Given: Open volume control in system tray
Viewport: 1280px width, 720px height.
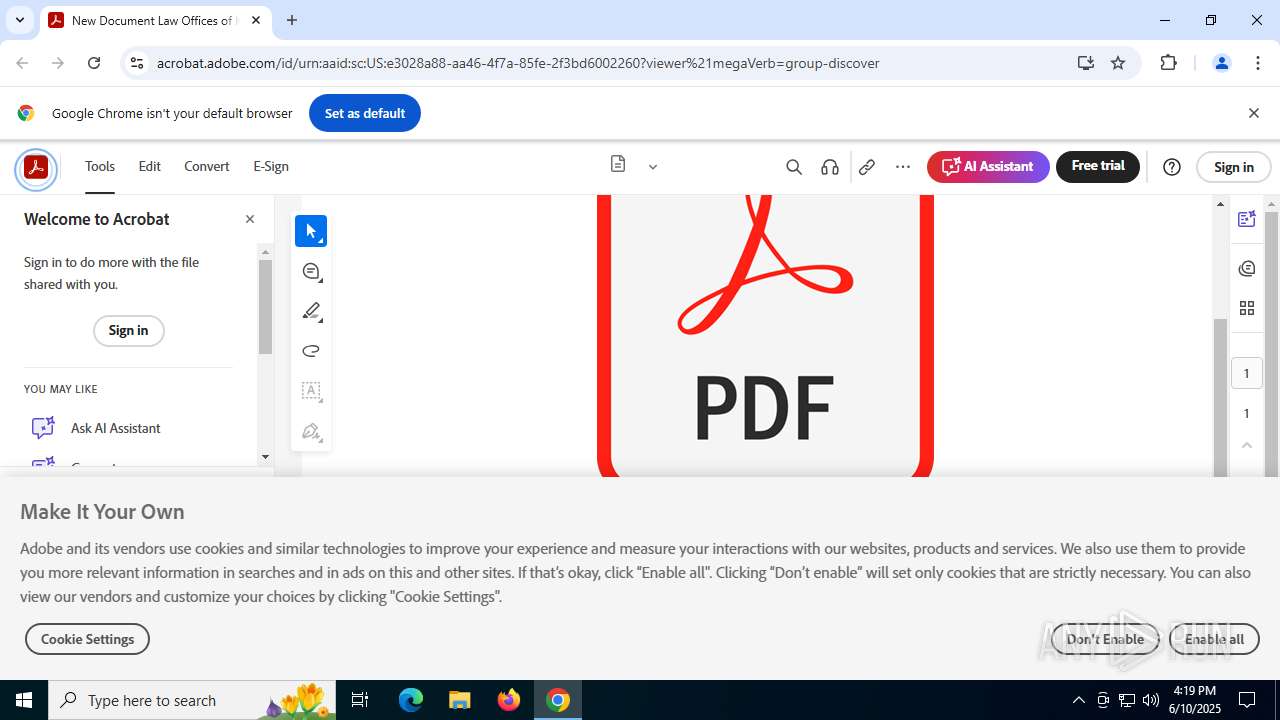Looking at the screenshot, I should tap(1151, 700).
